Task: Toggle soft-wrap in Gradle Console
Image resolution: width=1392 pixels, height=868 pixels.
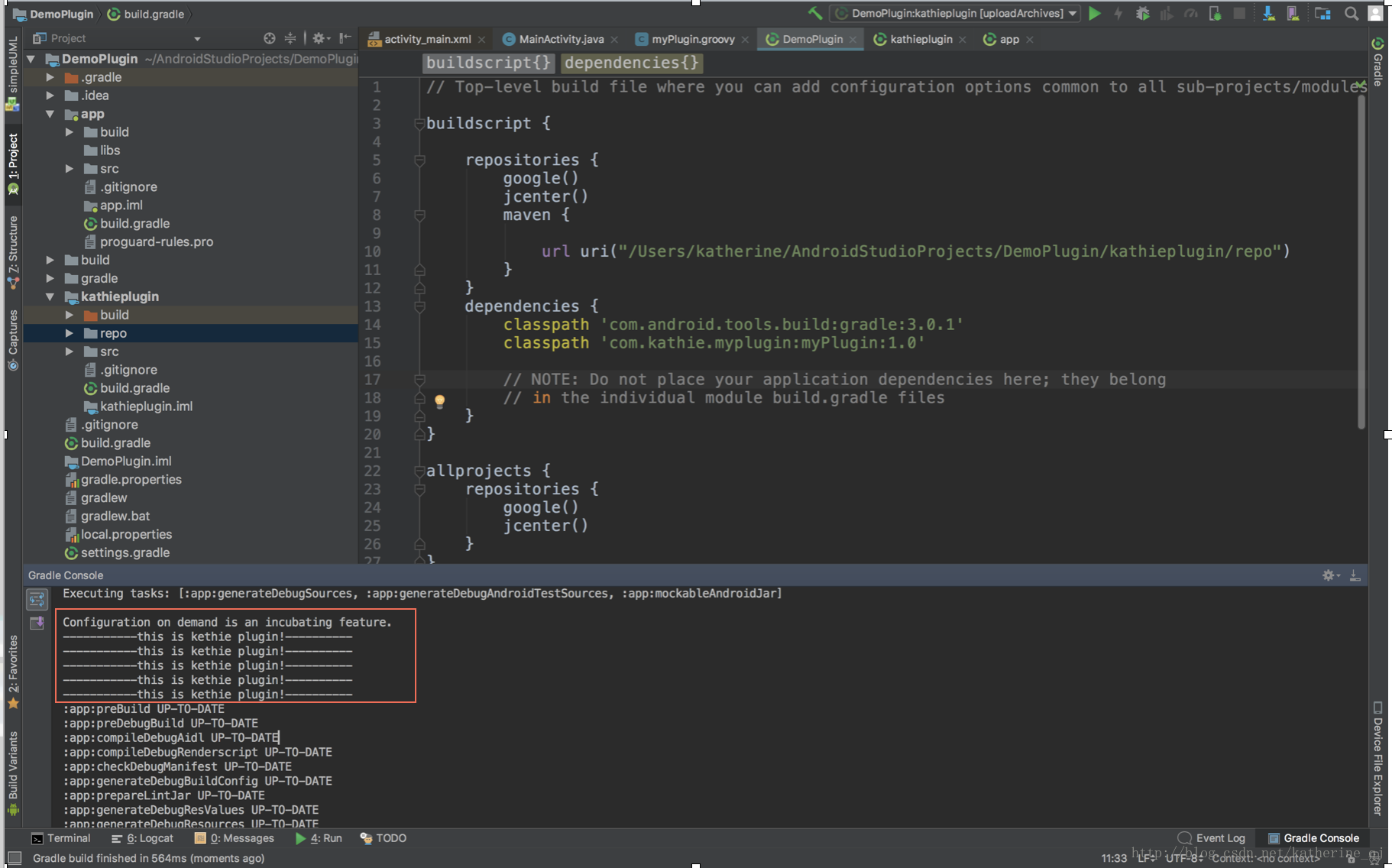Action: pos(37,599)
